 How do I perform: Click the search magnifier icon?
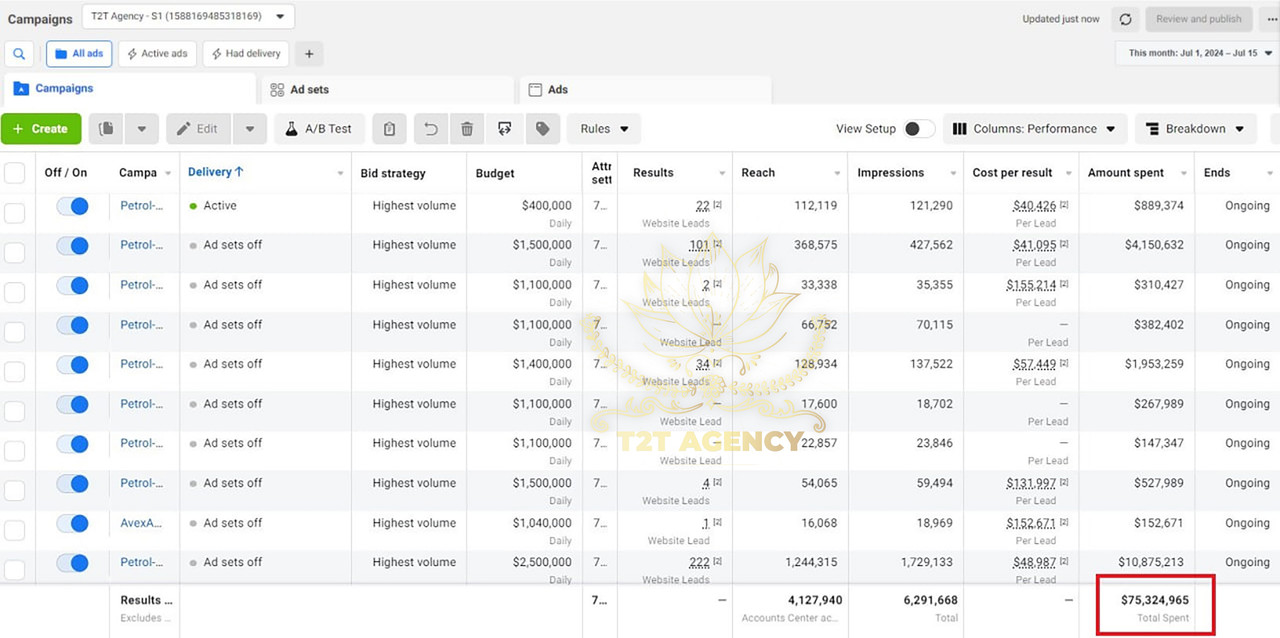tap(19, 54)
